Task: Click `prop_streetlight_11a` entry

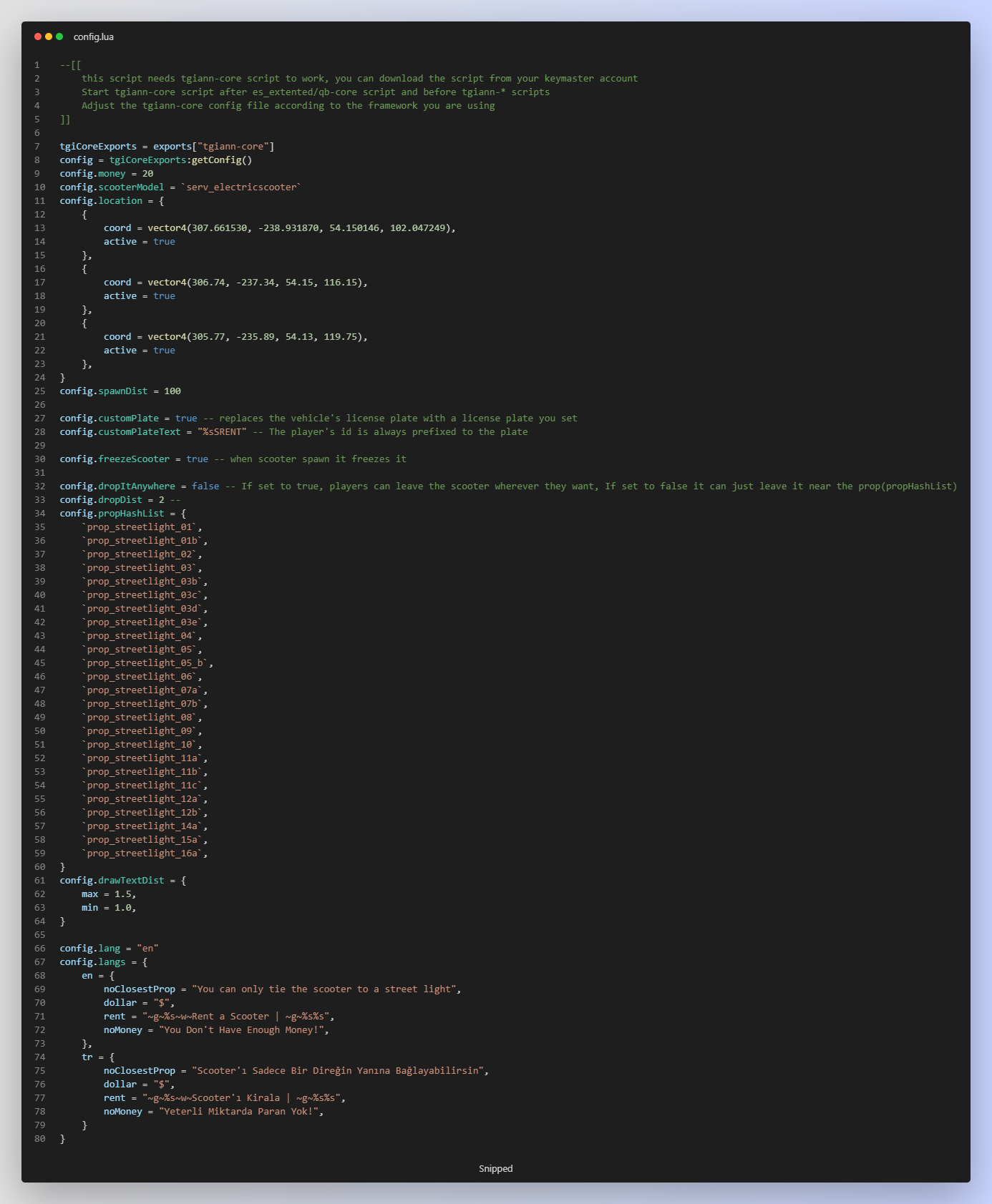Action: (x=145, y=758)
